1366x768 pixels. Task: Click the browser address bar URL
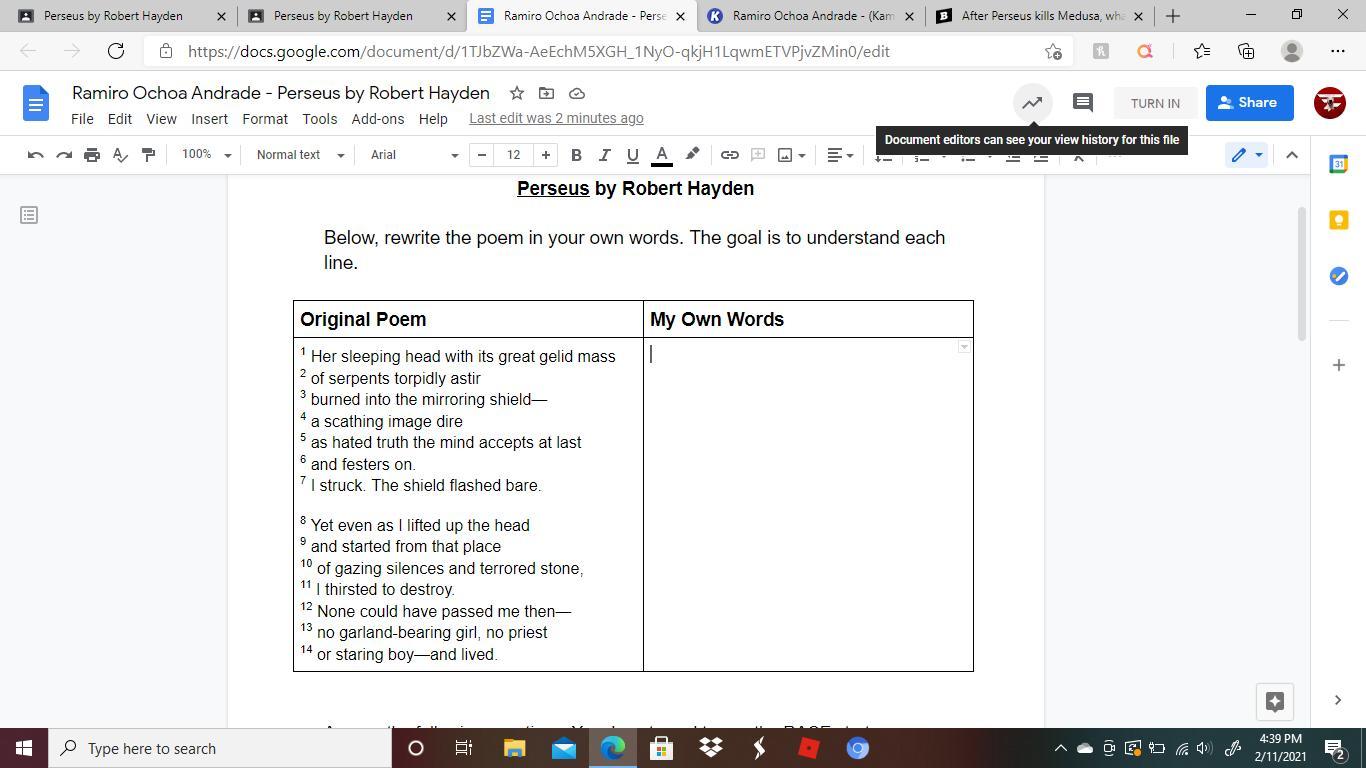(539, 52)
